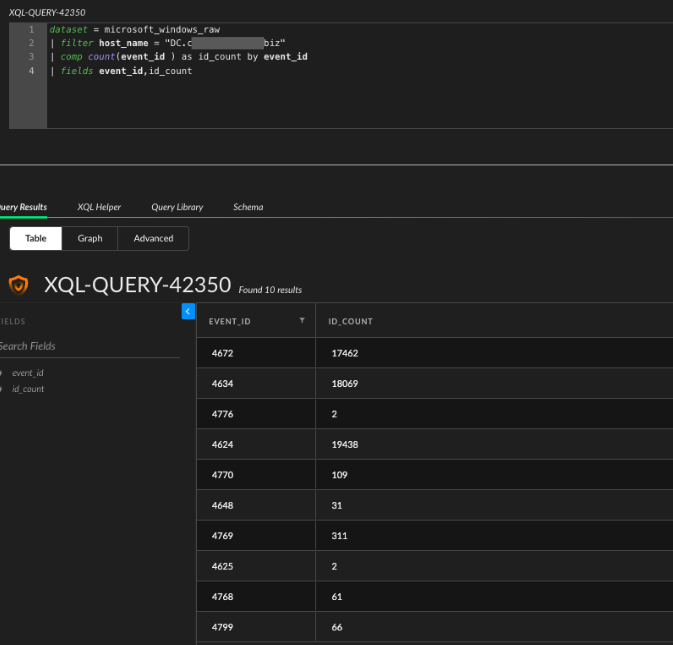
Task: Click the EVENT_ID column header label
Action: click(229, 321)
